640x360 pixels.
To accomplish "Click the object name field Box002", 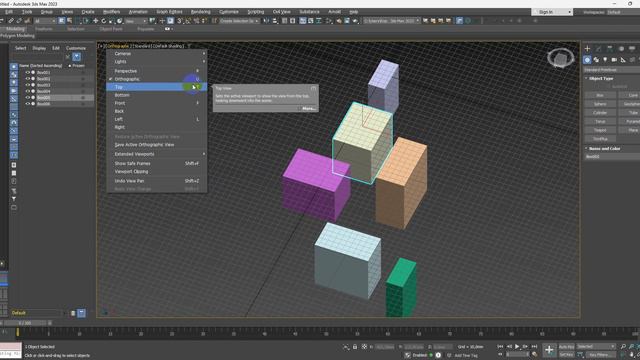I will (612, 157).
